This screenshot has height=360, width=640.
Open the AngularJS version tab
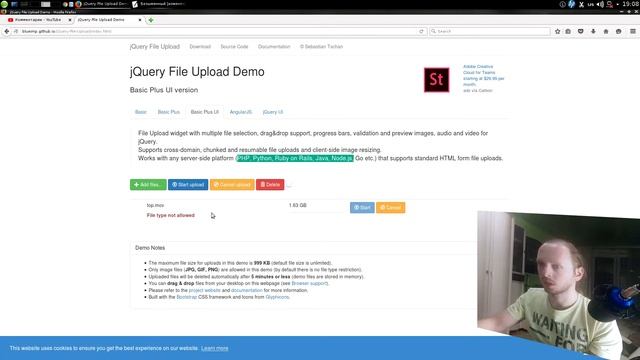pyautogui.click(x=240, y=112)
